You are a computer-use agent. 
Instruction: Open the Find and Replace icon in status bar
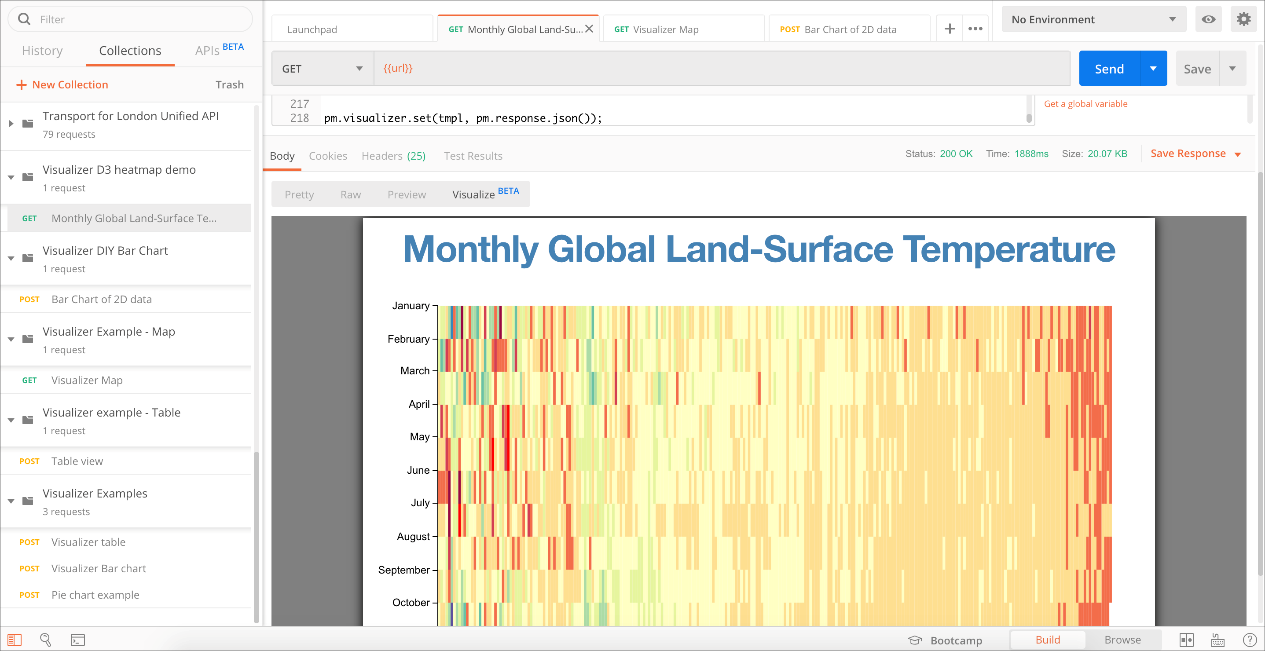click(x=46, y=640)
